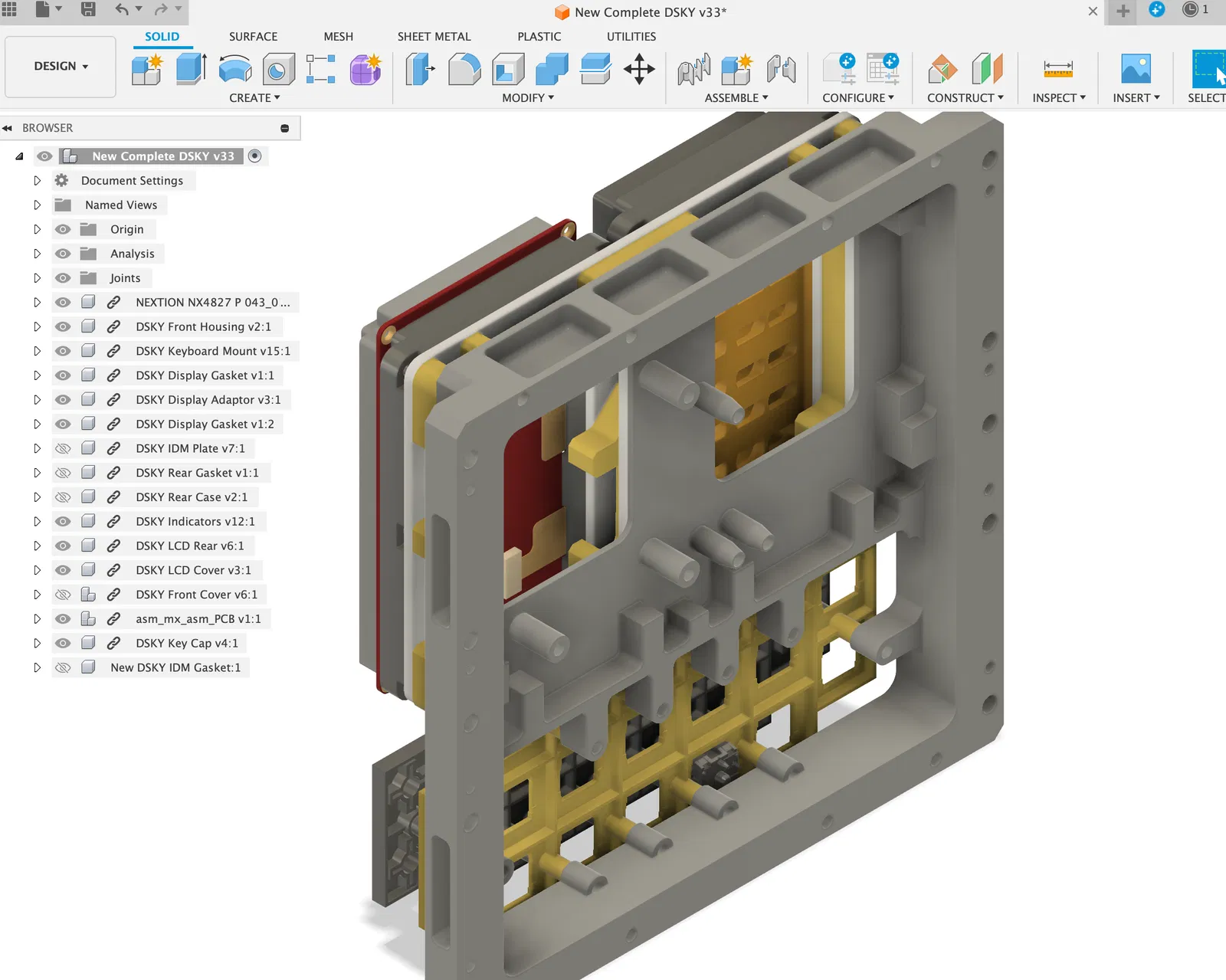Switch to the SURFACE tab
Image resolution: width=1226 pixels, height=980 pixels.
coord(254,37)
